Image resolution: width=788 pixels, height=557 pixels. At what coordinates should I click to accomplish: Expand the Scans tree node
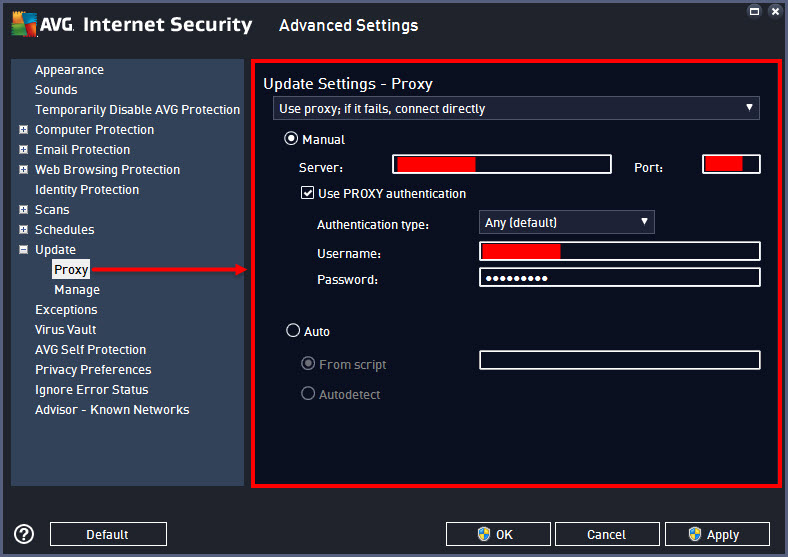[x=23, y=210]
